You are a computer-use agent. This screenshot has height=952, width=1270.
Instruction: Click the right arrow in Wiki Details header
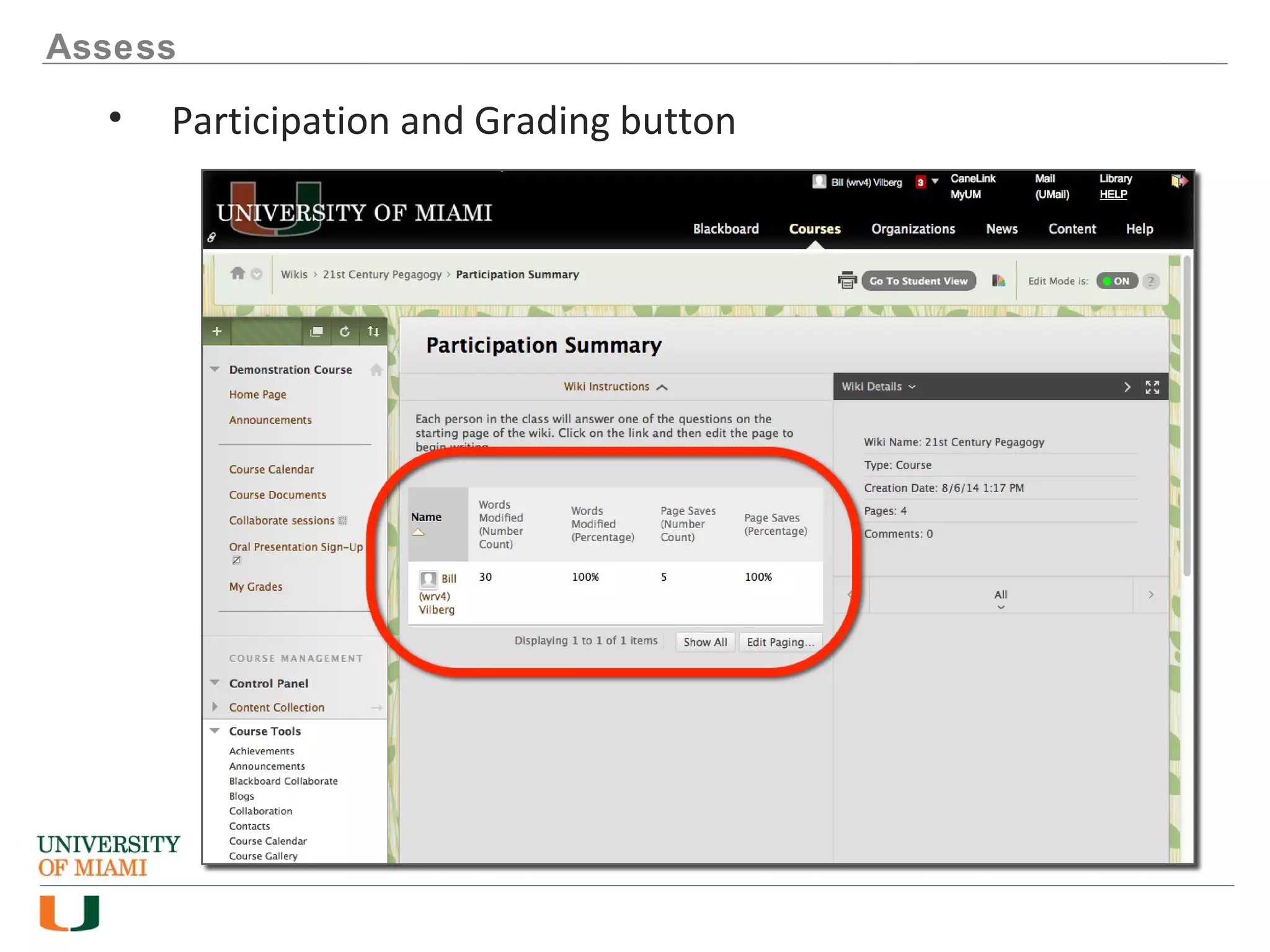pos(1127,387)
